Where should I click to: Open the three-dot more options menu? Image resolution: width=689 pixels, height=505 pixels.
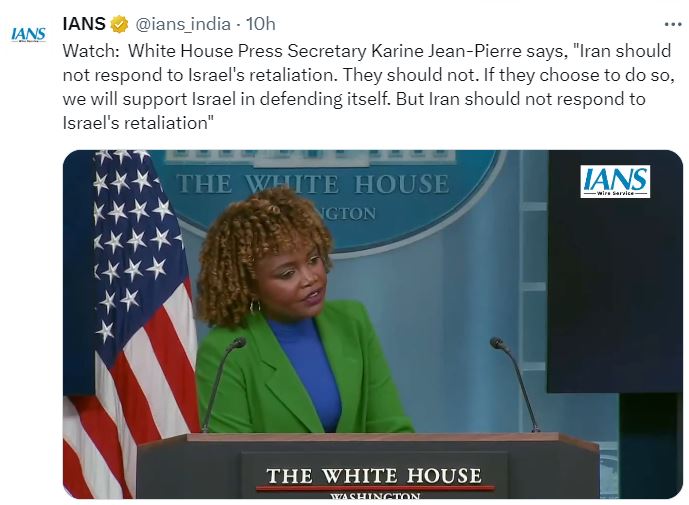[x=673, y=25]
